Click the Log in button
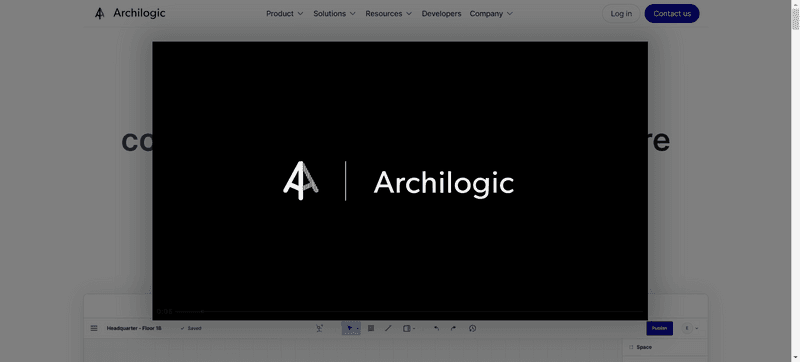 621,14
